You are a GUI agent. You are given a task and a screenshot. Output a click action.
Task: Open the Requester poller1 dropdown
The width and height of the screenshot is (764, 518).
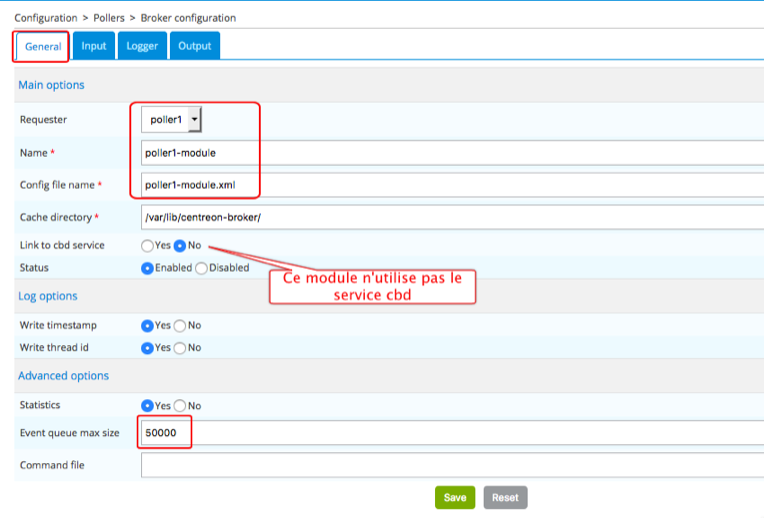[x=171, y=120]
